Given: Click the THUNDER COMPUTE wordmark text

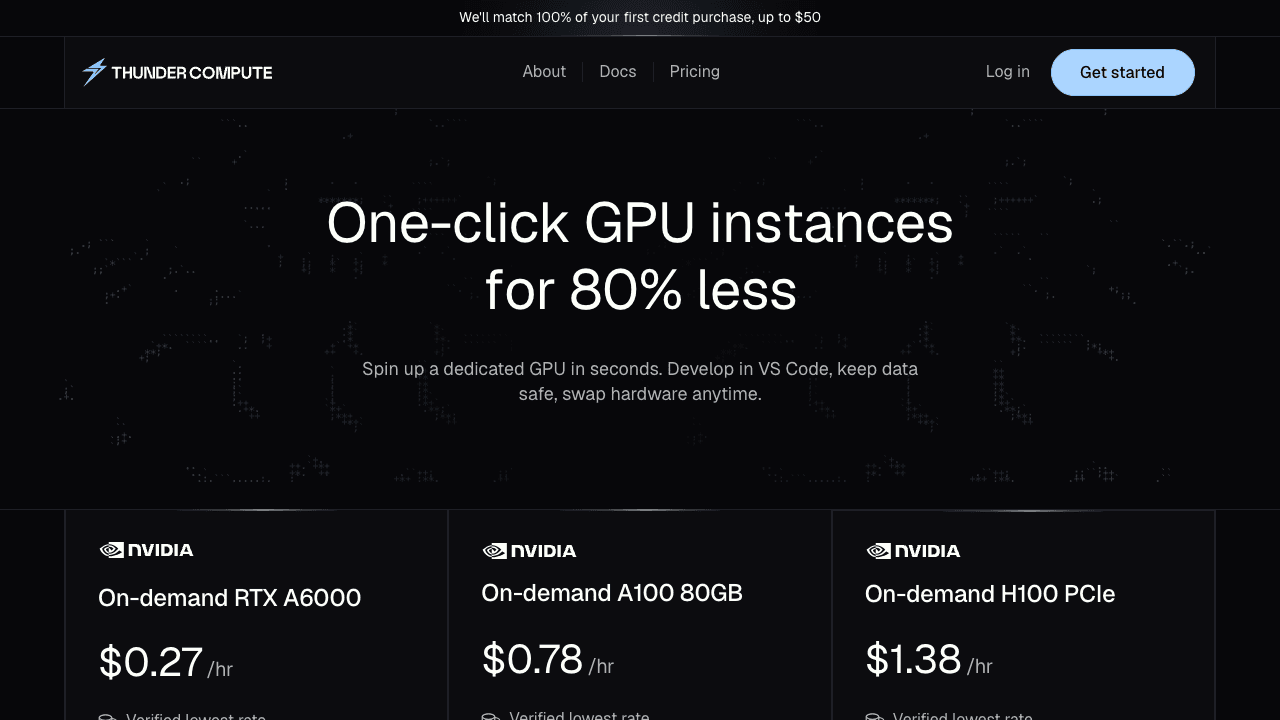Looking at the screenshot, I should pos(192,72).
